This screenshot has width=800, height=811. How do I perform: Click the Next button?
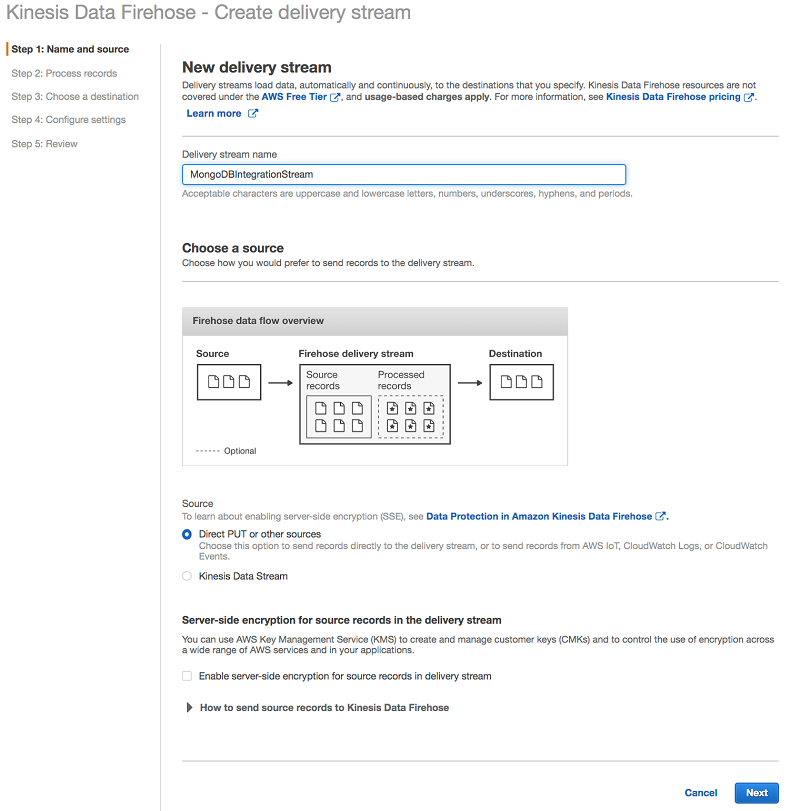click(757, 793)
